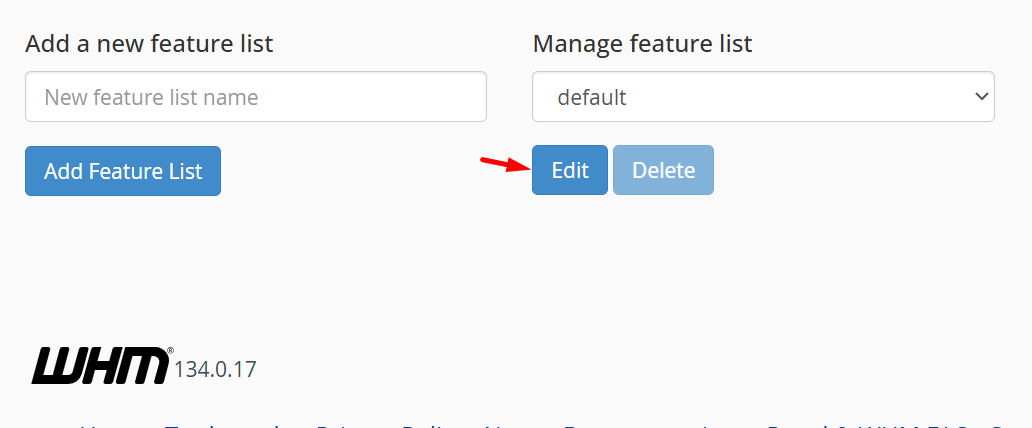The image size is (1032, 428).
Task: Click the Edit button
Action: click(569, 170)
